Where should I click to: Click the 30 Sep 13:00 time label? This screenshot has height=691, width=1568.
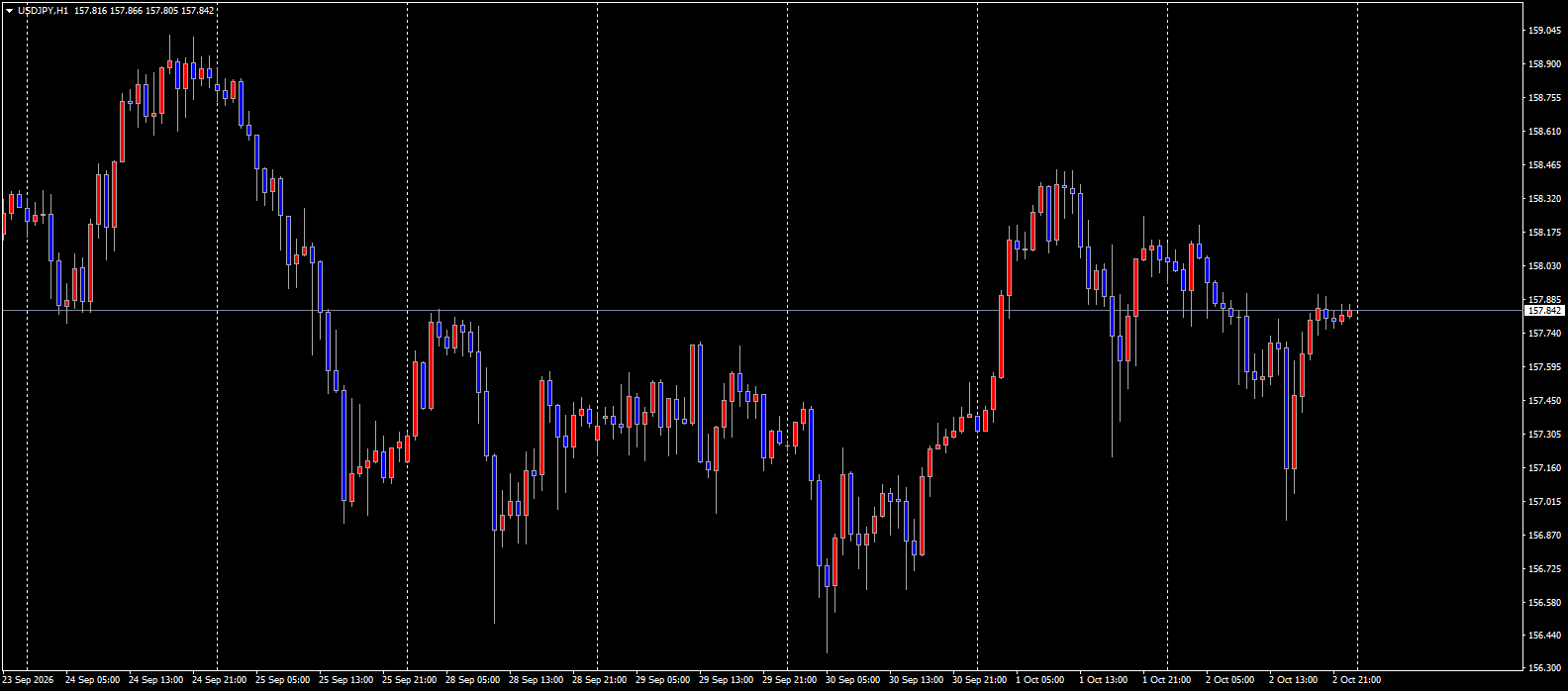point(916,680)
